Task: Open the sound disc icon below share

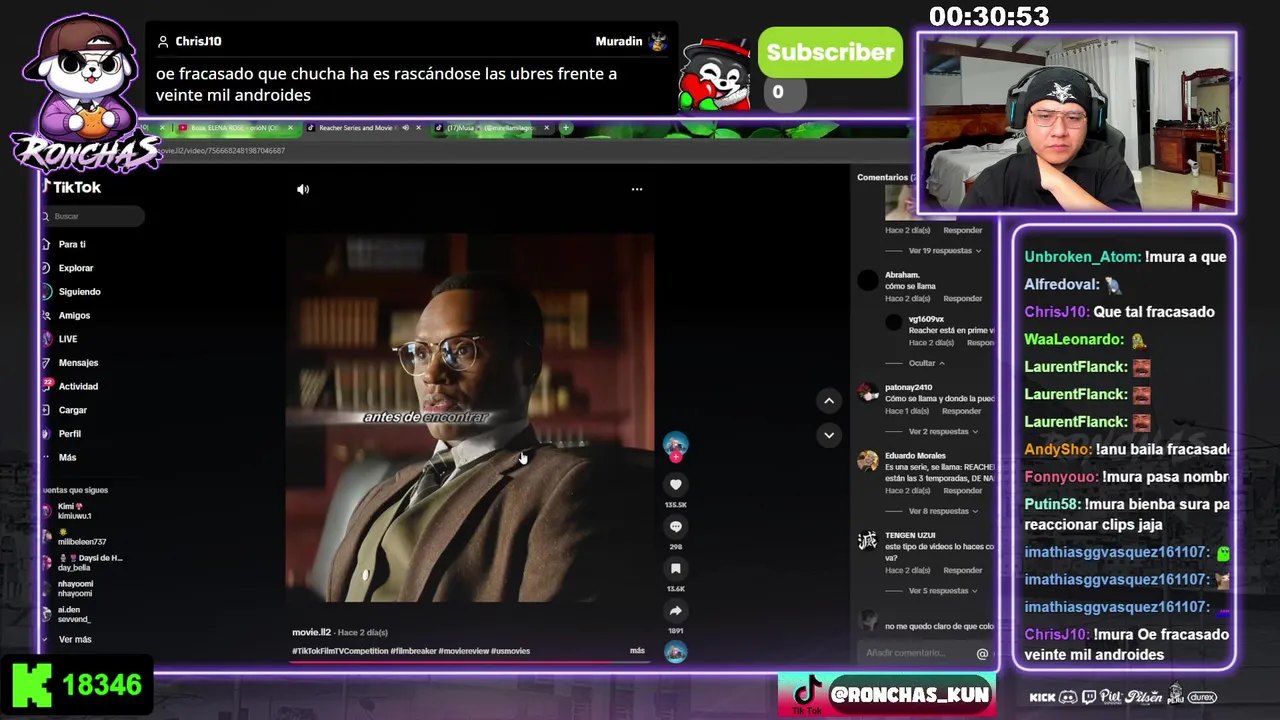Action: (x=676, y=652)
